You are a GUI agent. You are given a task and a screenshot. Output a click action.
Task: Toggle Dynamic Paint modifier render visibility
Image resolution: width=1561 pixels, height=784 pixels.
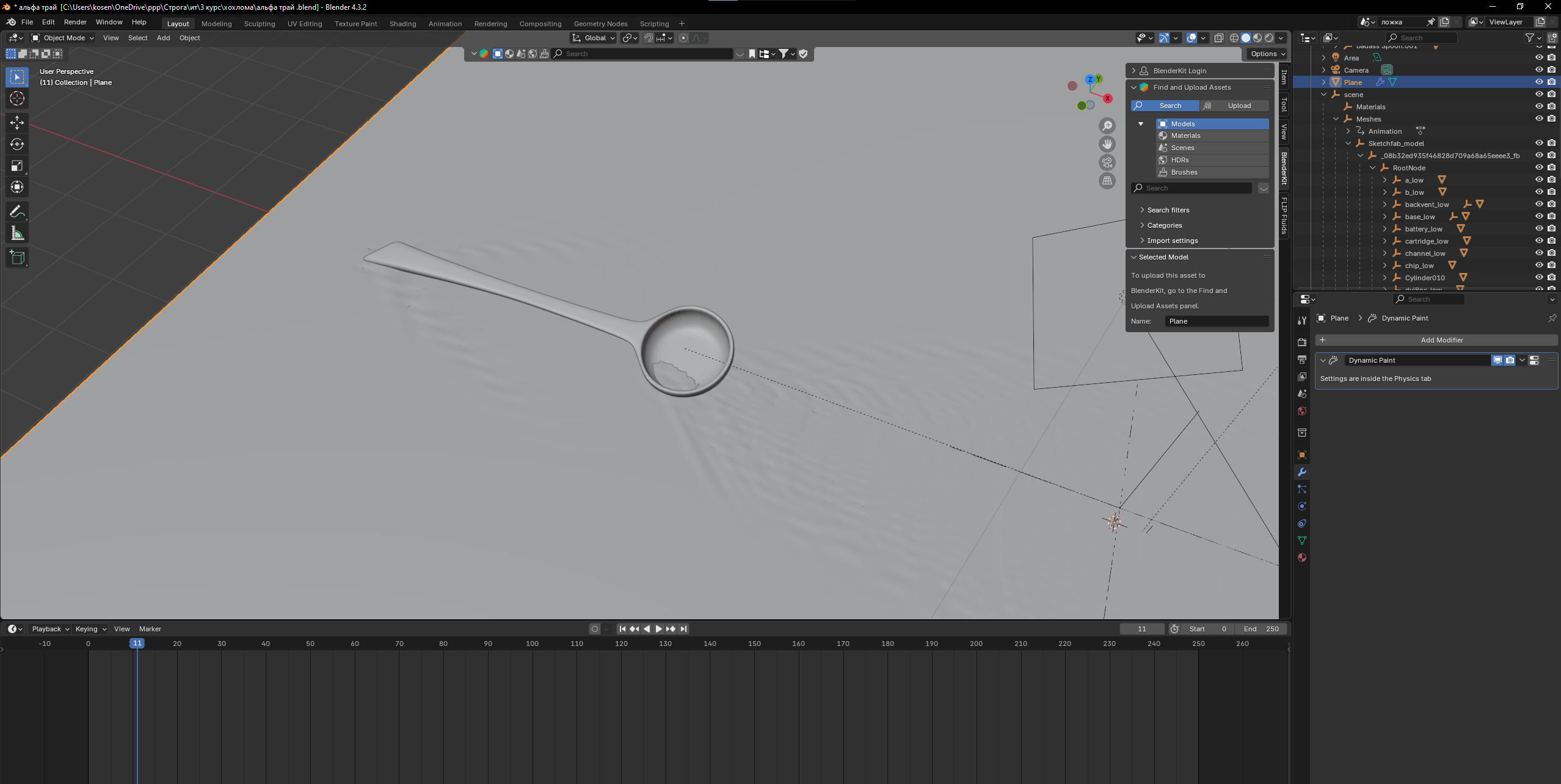point(1510,360)
